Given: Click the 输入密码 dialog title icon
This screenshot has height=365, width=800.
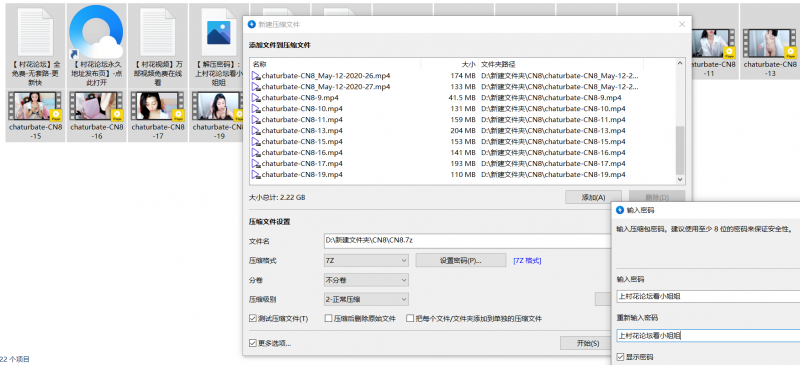Looking at the screenshot, I should point(620,210).
